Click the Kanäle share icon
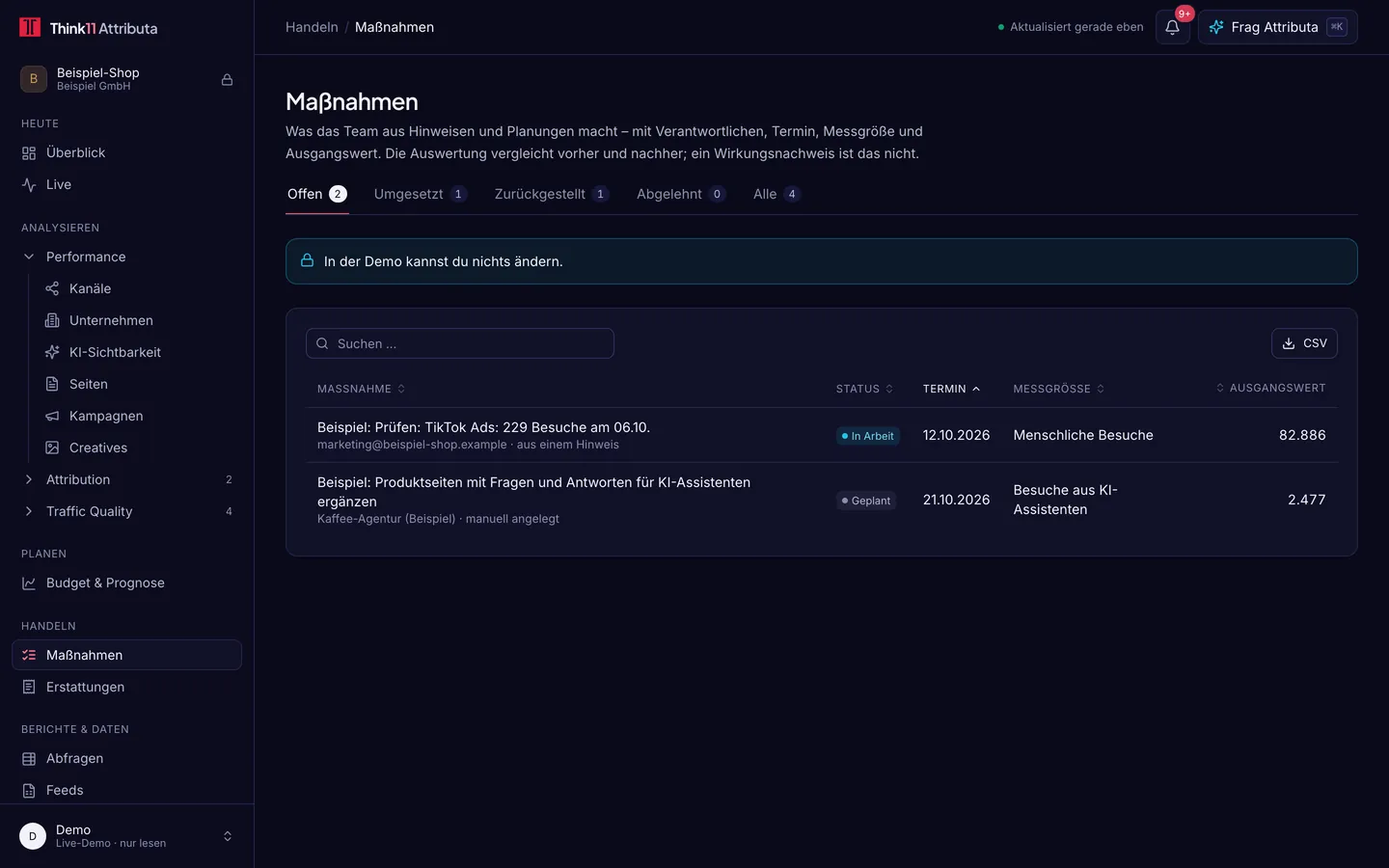 point(52,288)
